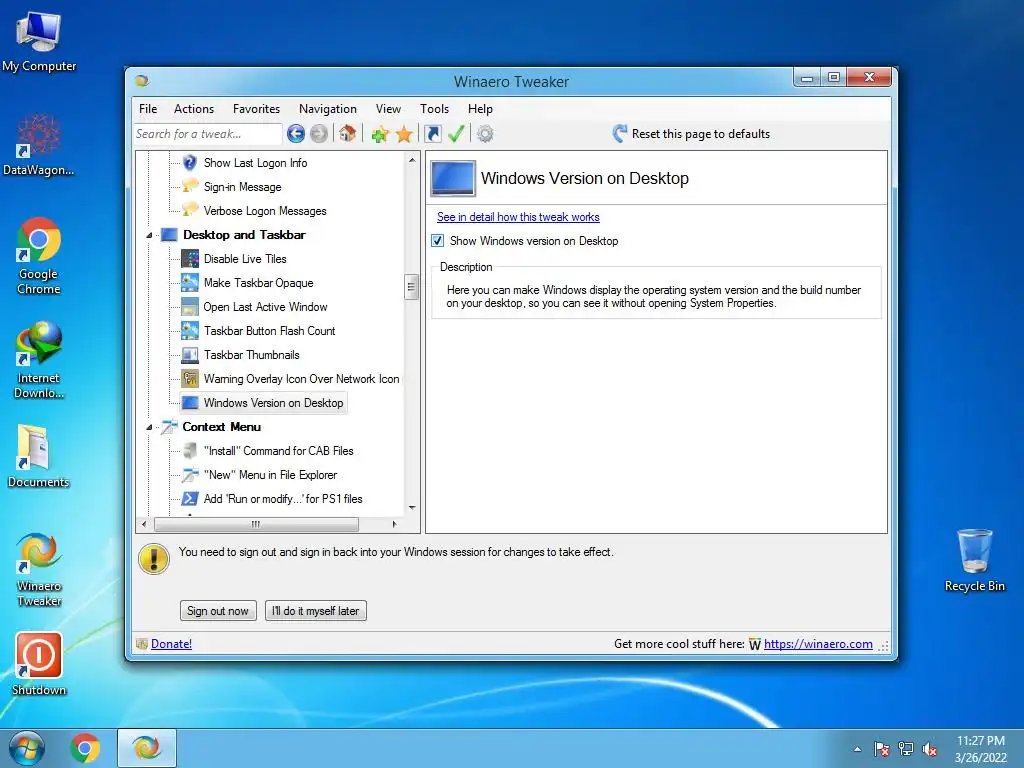Select "Install" Command for CAB Files
The width and height of the screenshot is (1024, 768).
tap(278, 451)
